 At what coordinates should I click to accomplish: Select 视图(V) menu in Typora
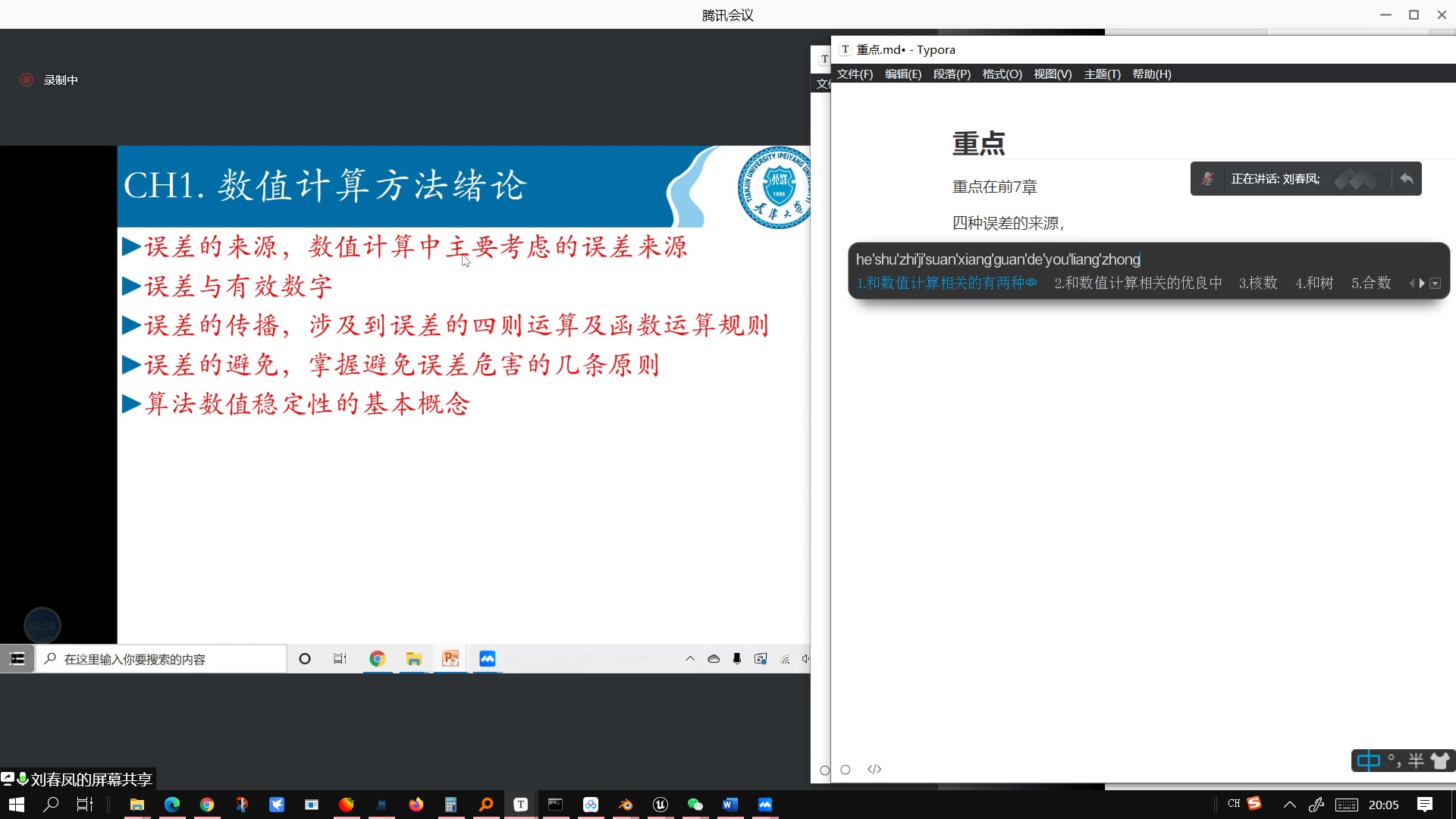coord(1052,74)
